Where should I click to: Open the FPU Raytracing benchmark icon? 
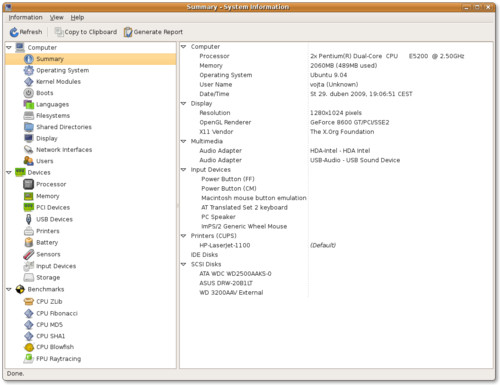(29, 359)
